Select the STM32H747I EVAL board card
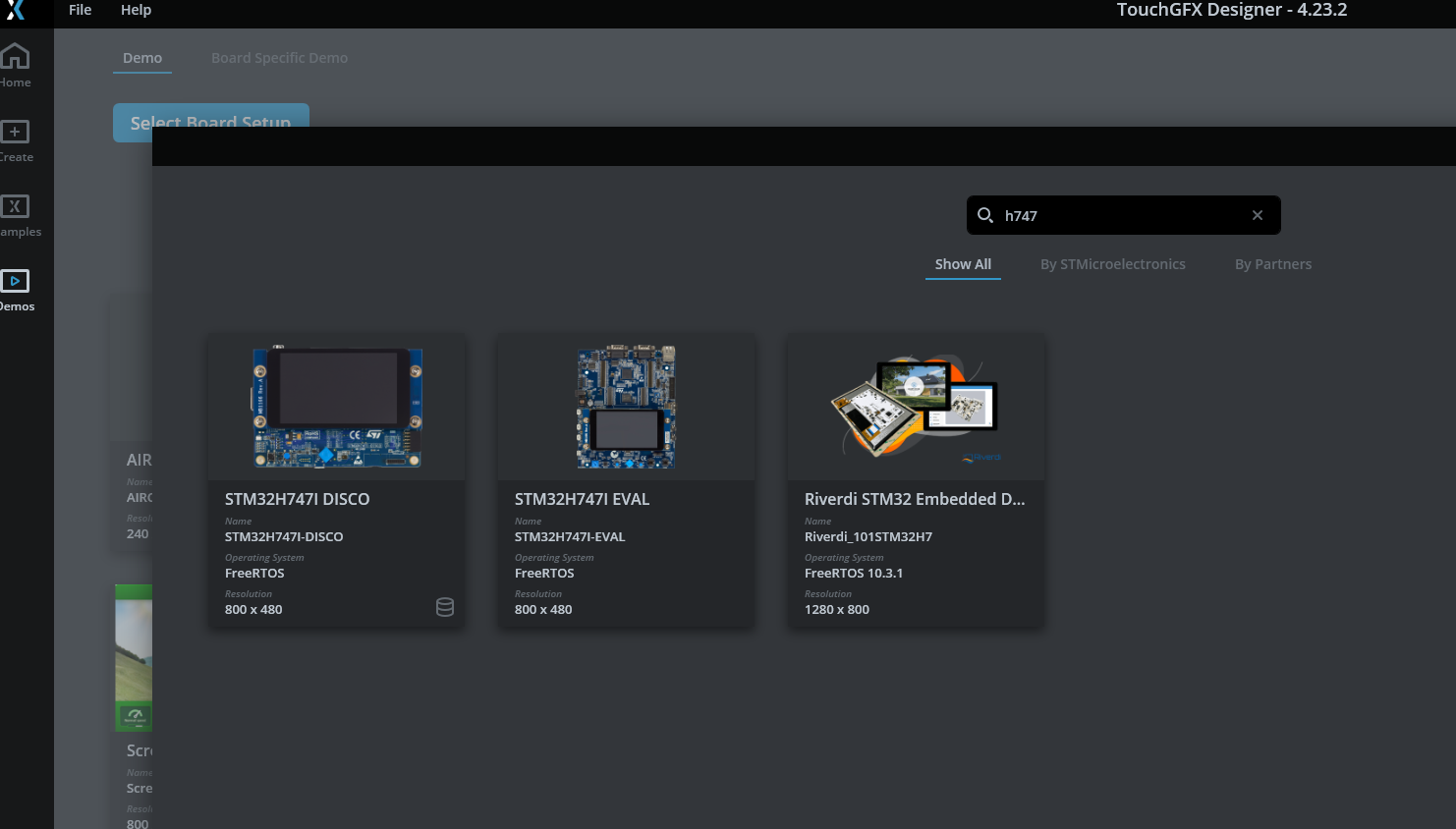The height and width of the screenshot is (829, 1456). [x=626, y=481]
